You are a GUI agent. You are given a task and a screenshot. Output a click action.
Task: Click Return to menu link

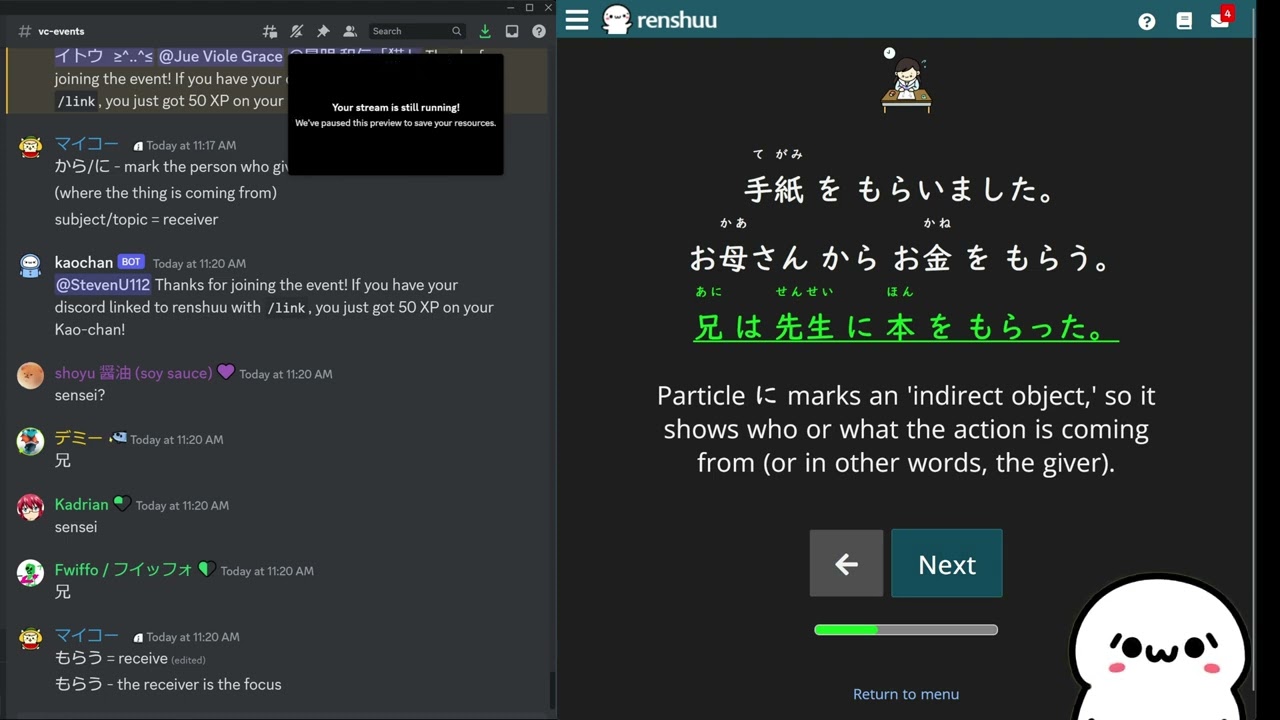click(906, 694)
